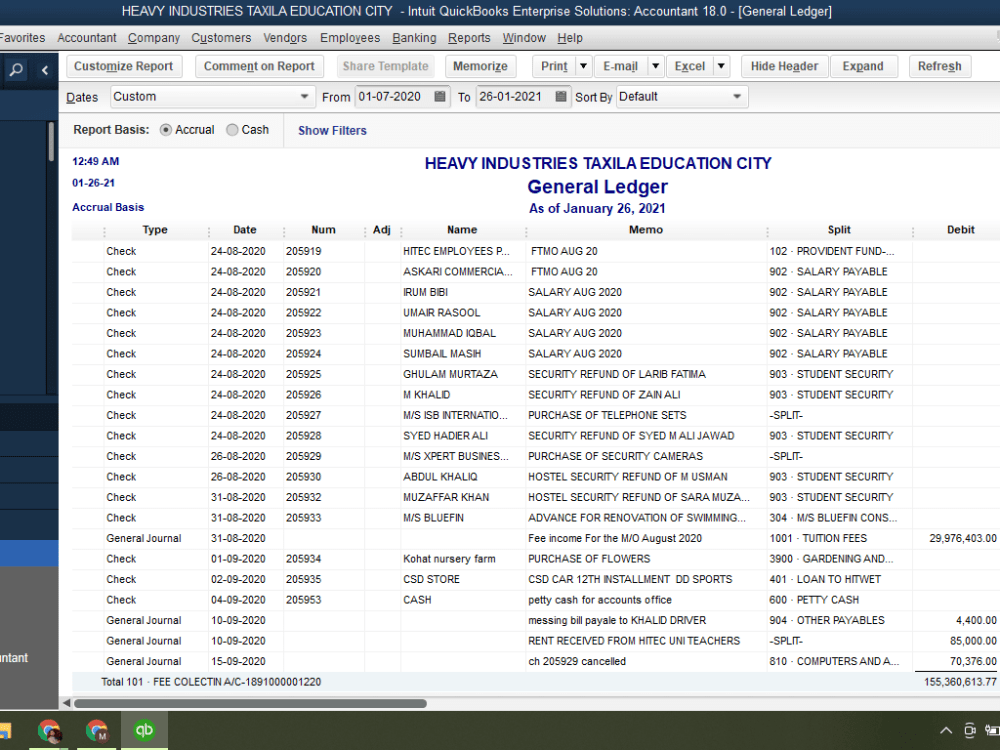Expand the Print dropdown arrow
1000x750 pixels.
(x=583, y=66)
